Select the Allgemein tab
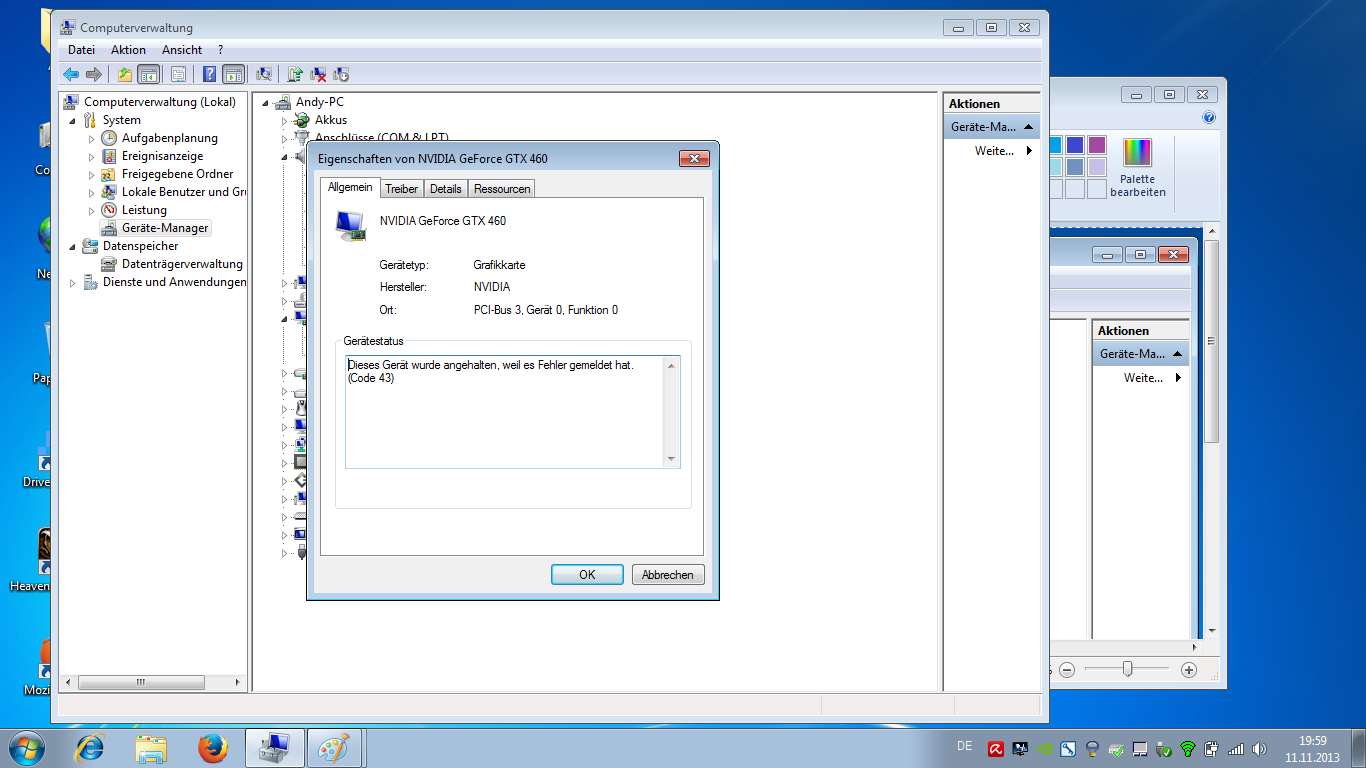The image size is (1366, 768). 350,187
